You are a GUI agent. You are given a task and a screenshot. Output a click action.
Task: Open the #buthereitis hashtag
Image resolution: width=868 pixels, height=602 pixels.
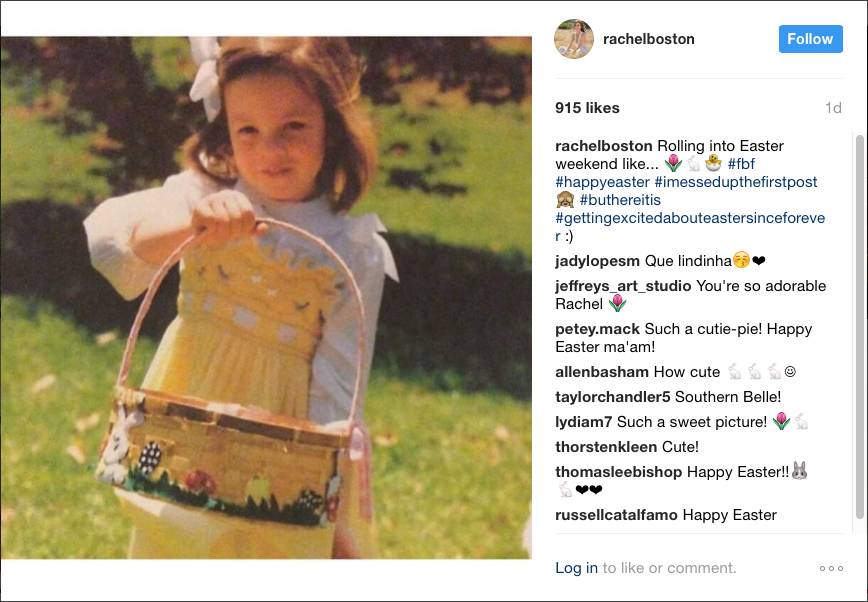pyautogui.click(x=620, y=200)
